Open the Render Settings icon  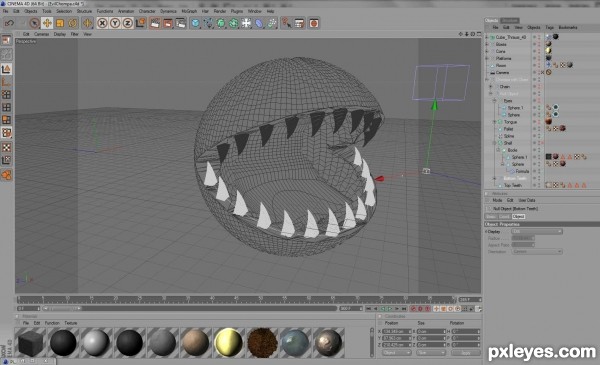tap(181, 23)
